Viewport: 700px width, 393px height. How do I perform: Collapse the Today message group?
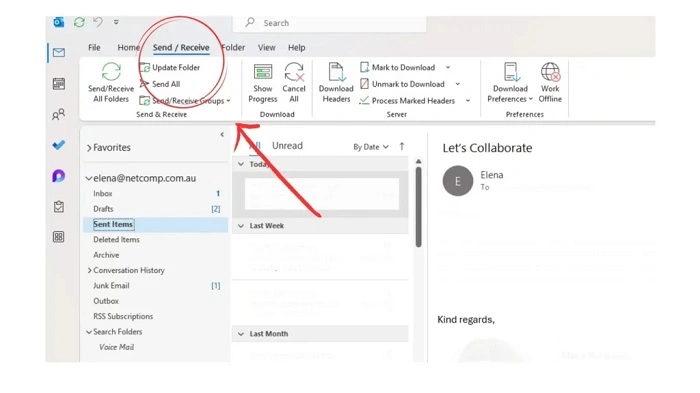point(241,164)
